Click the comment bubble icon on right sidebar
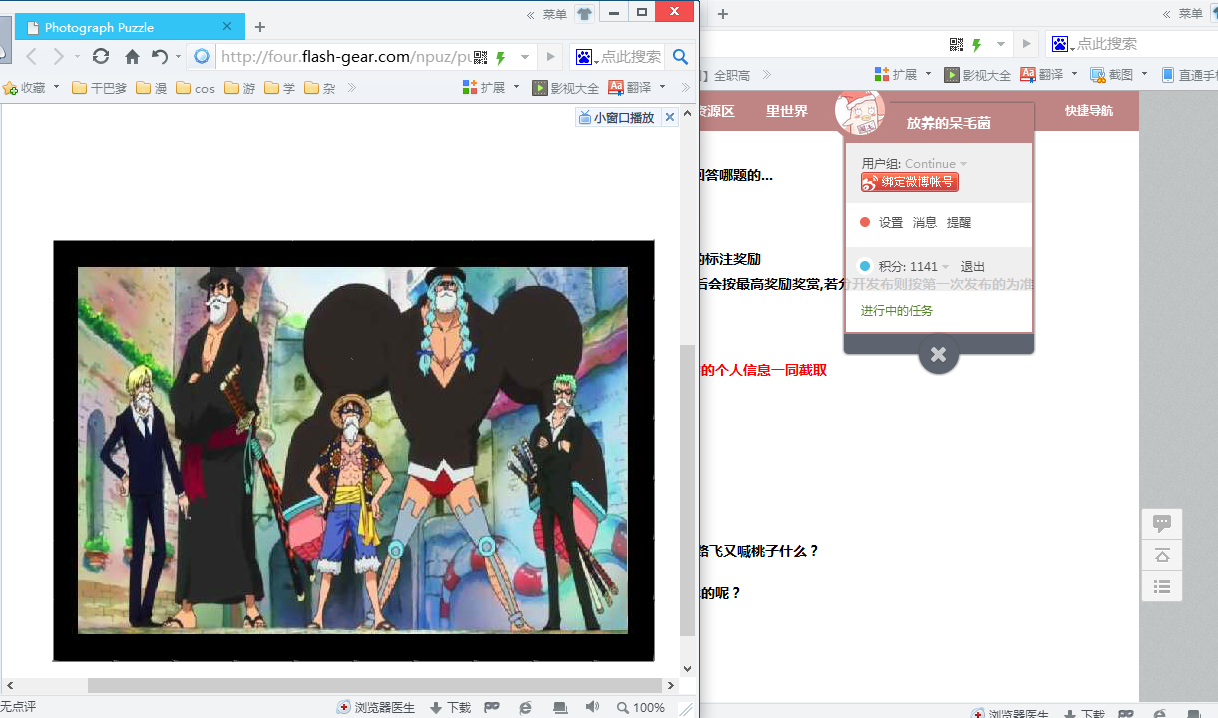The width and height of the screenshot is (1218, 718). [1162, 523]
